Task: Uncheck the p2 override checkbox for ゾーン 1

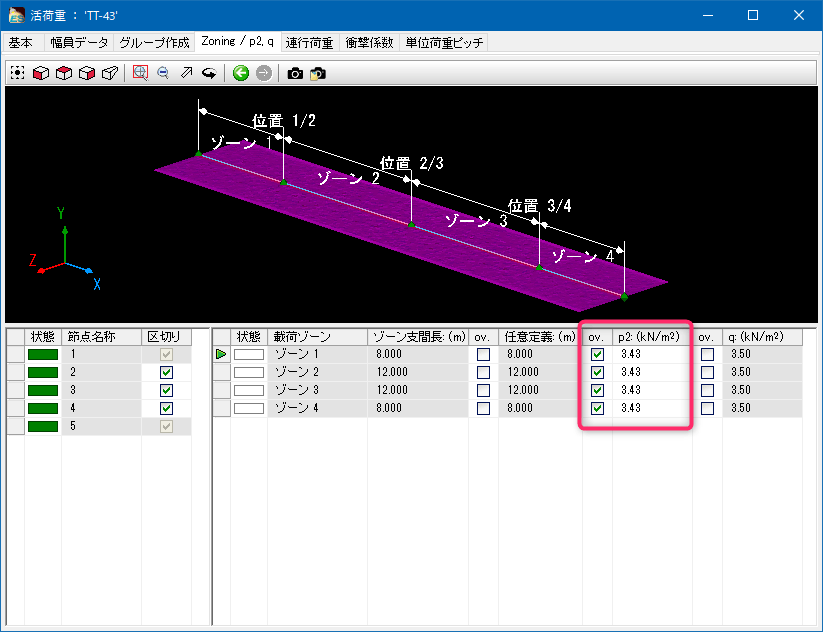Action: click(x=597, y=354)
